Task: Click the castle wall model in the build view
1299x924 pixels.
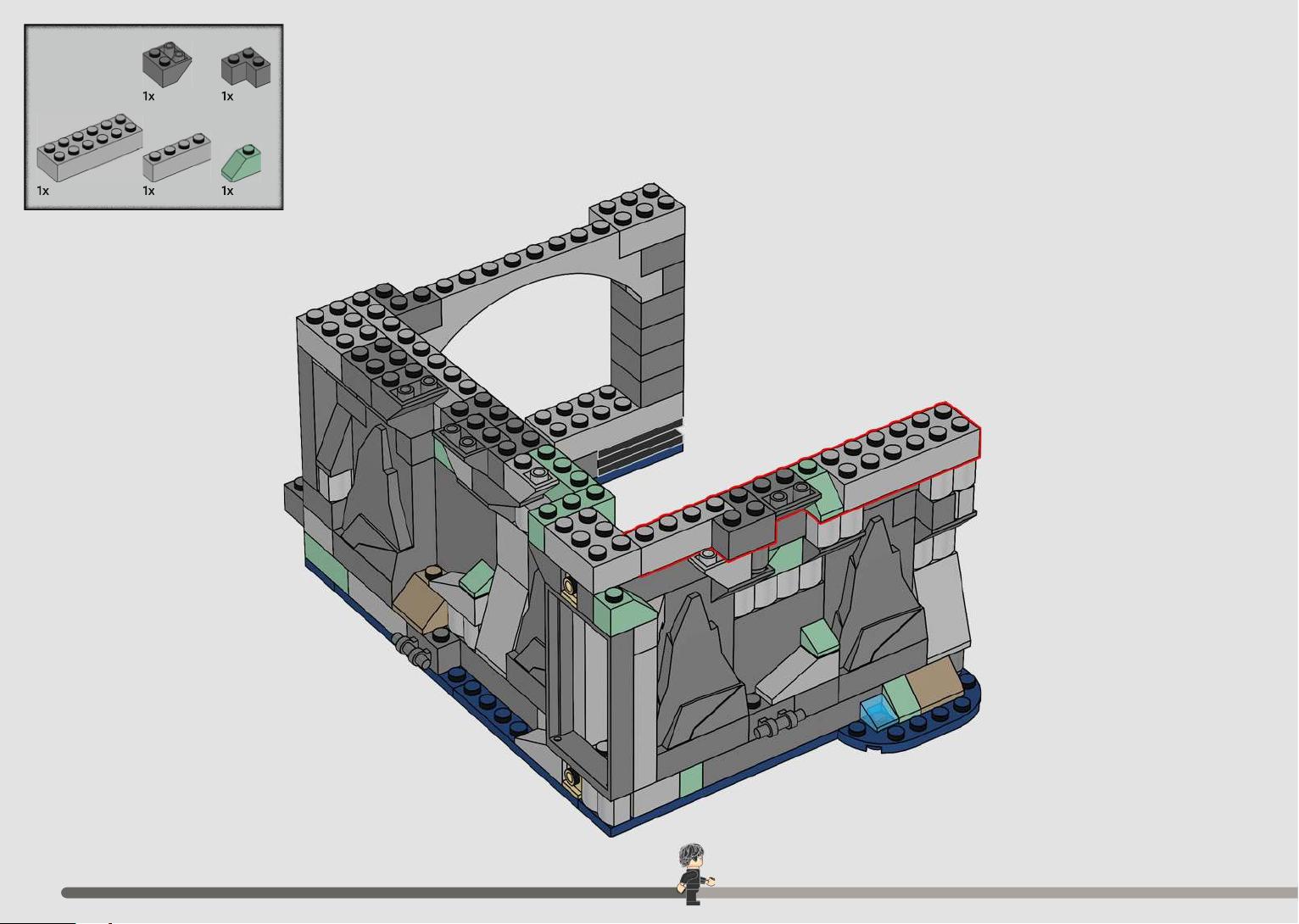Action: tap(632, 509)
